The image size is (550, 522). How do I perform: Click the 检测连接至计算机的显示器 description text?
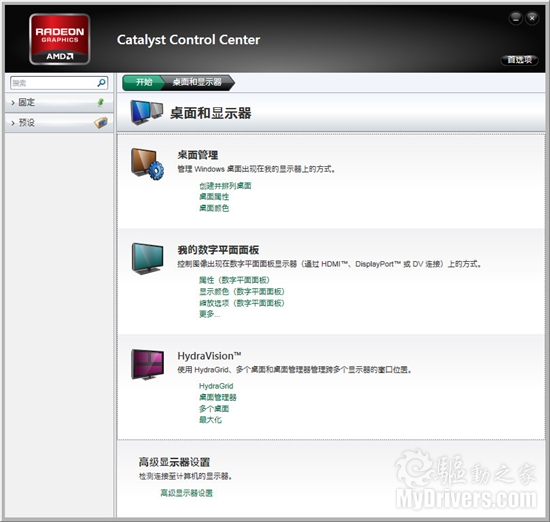(185, 476)
